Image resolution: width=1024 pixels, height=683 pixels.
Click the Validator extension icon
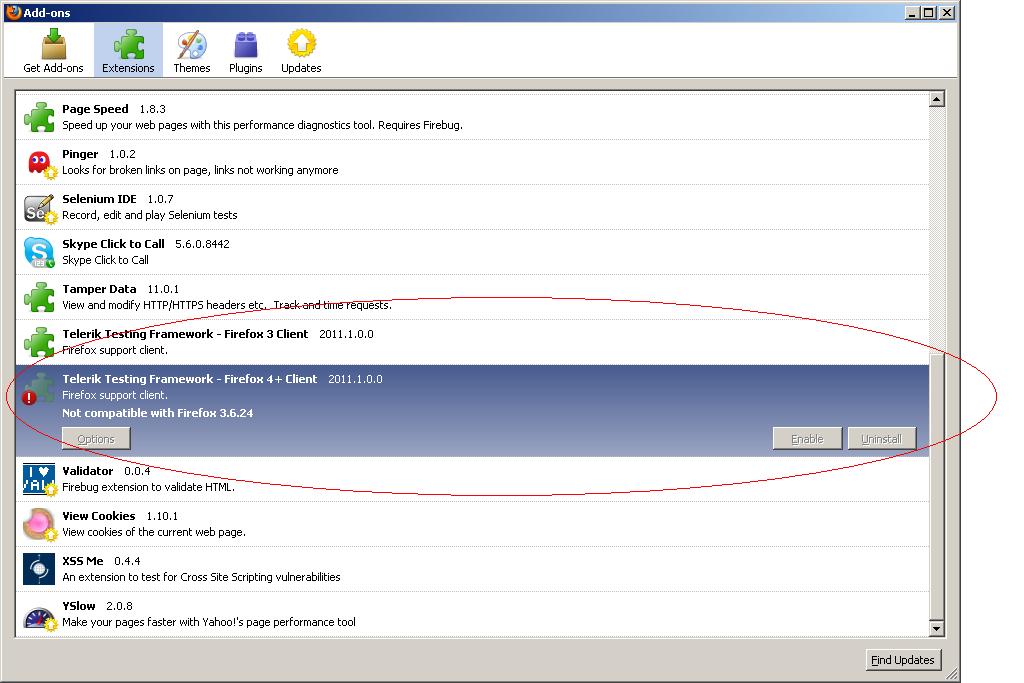click(39, 479)
